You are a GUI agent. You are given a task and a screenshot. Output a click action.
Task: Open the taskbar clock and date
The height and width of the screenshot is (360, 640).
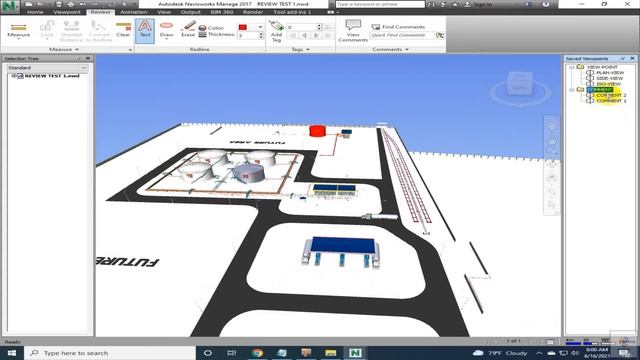[x=598, y=353]
